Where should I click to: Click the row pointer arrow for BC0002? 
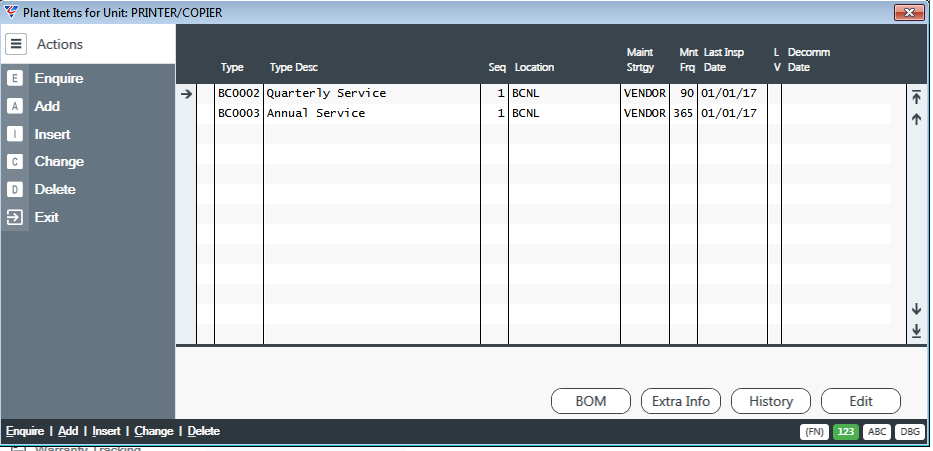point(186,93)
